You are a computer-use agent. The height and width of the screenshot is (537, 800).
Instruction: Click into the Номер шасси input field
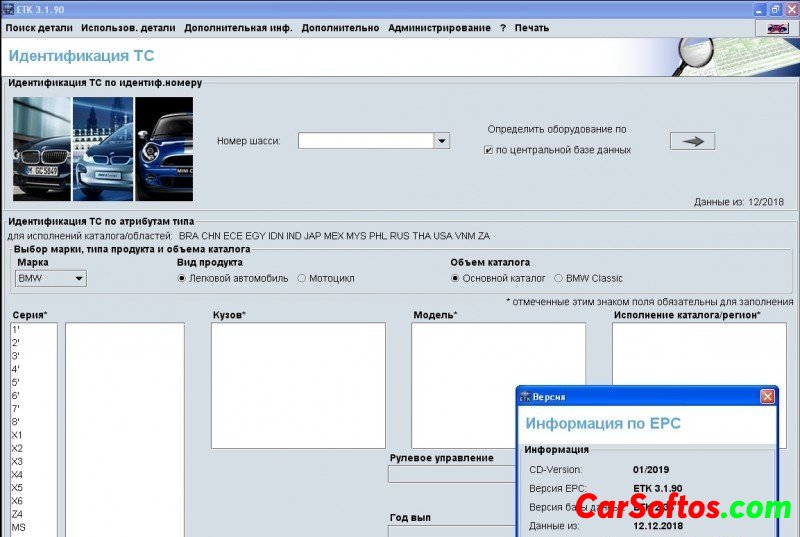coord(365,142)
